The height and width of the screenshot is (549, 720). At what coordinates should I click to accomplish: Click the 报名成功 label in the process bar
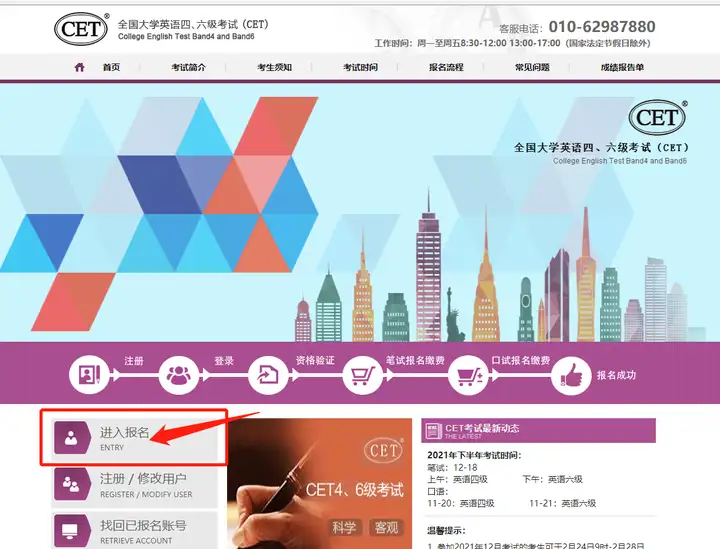pos(616,375)
